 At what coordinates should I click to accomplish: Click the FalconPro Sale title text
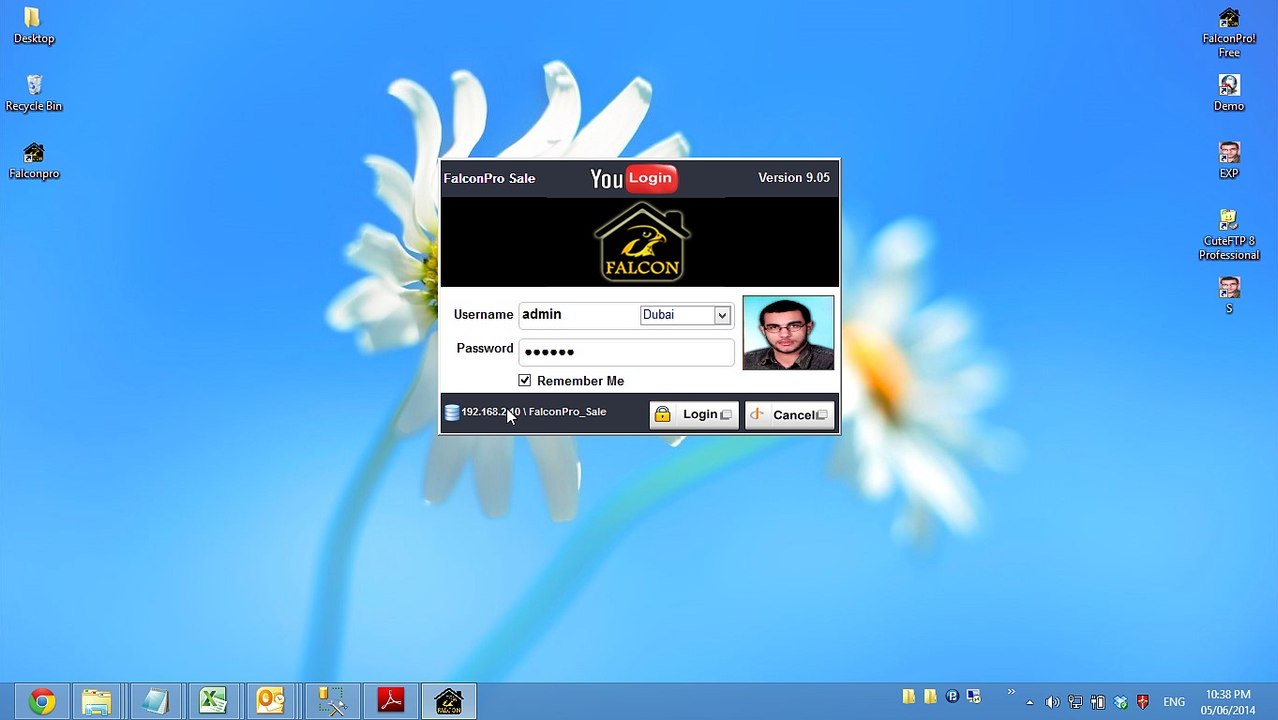click(489, 178)
